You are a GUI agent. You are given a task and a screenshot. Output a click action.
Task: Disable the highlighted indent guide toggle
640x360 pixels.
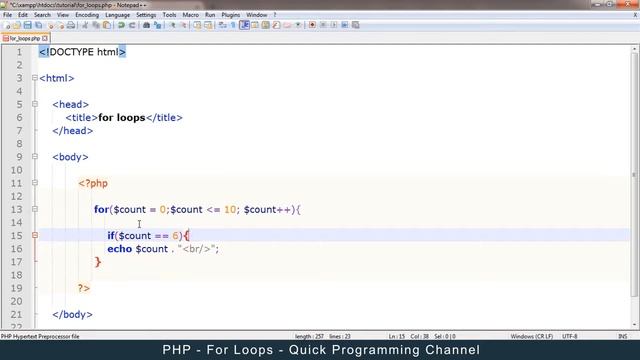coord(244,25)
